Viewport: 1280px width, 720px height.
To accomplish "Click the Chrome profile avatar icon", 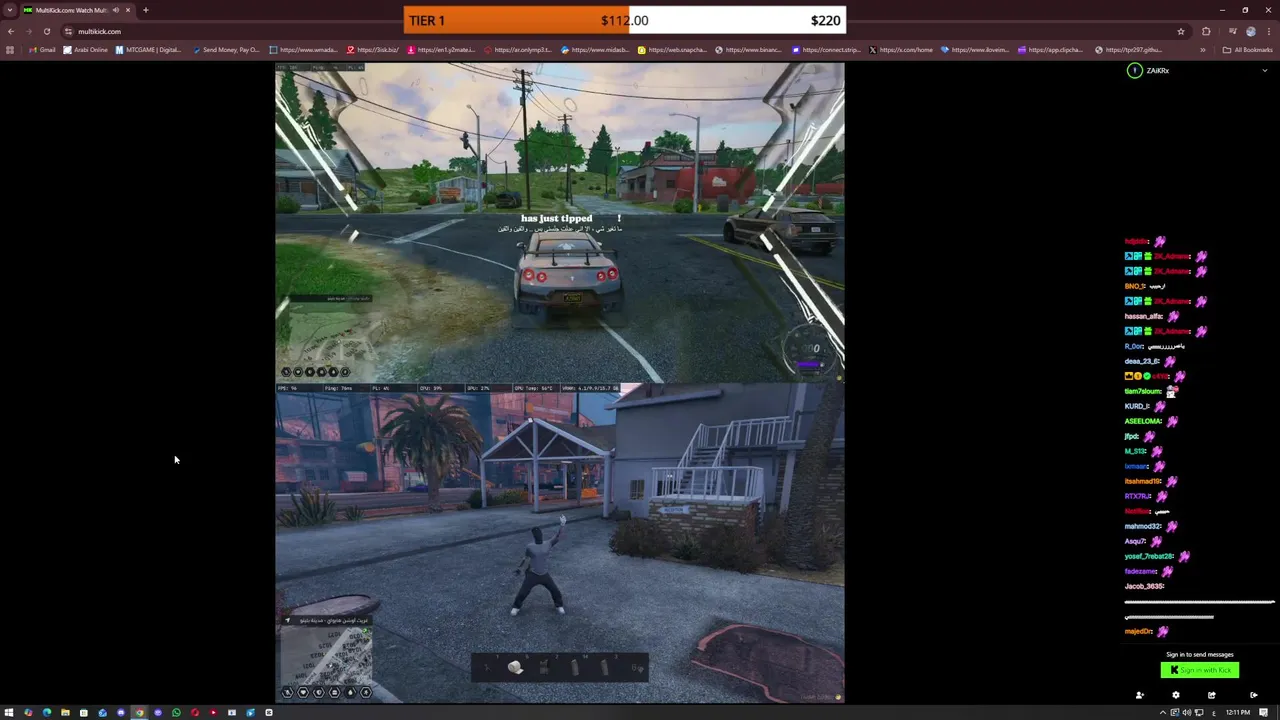I will [1251, 31].
